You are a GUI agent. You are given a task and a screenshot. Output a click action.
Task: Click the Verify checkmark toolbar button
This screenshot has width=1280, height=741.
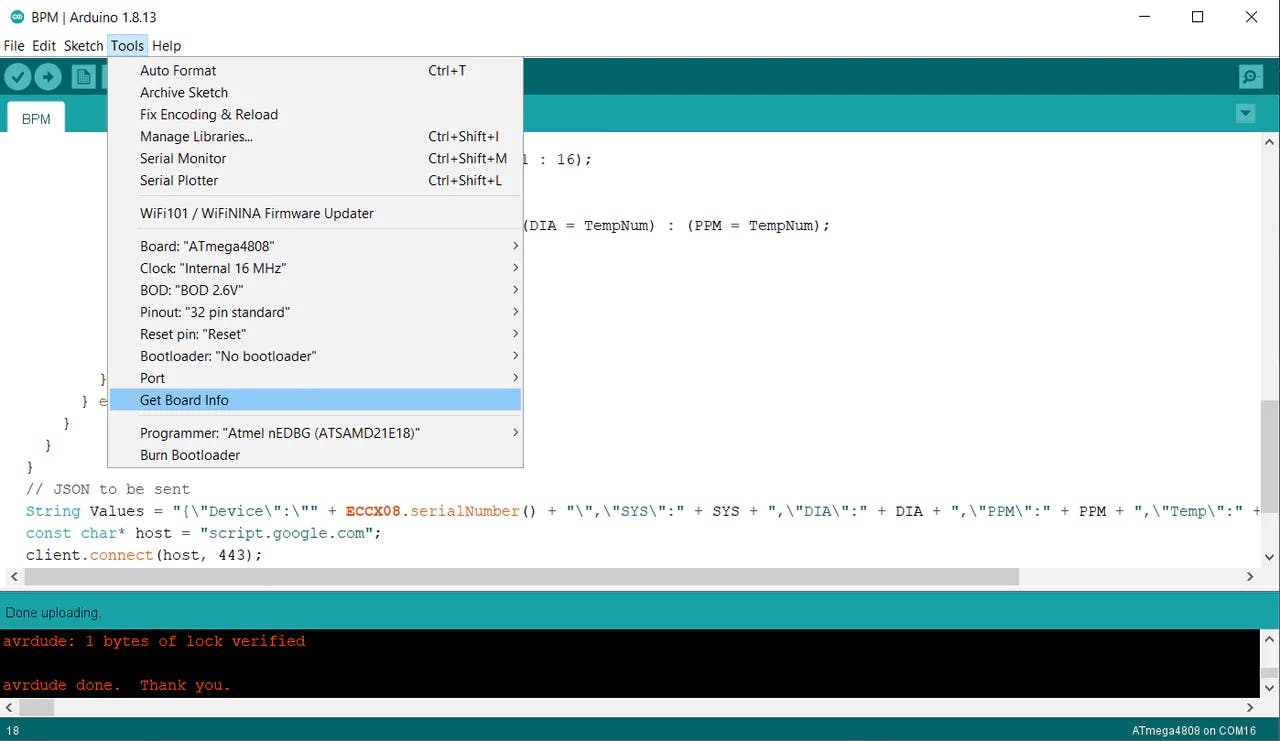[x=18, y=77]
